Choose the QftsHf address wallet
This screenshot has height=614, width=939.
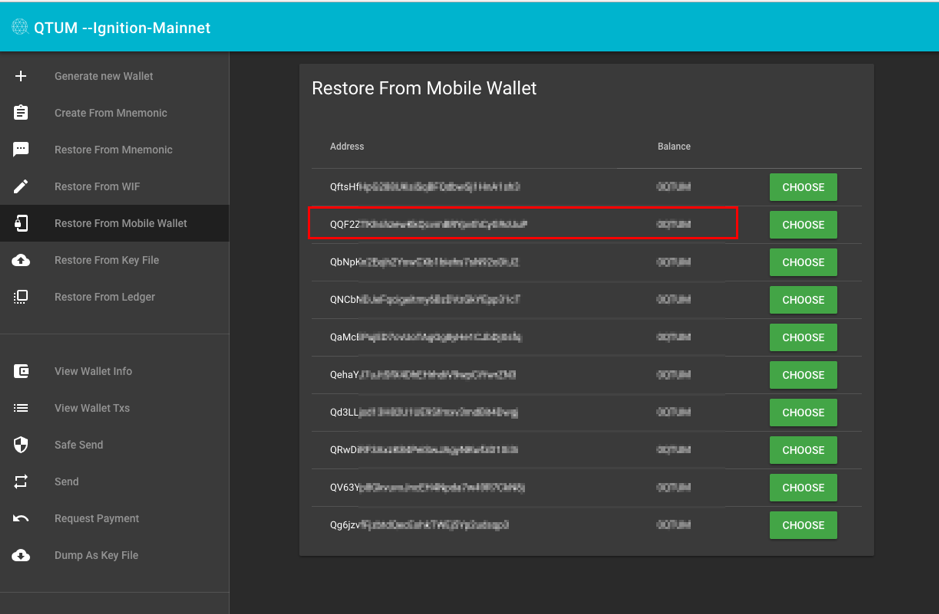pos(803,187)
